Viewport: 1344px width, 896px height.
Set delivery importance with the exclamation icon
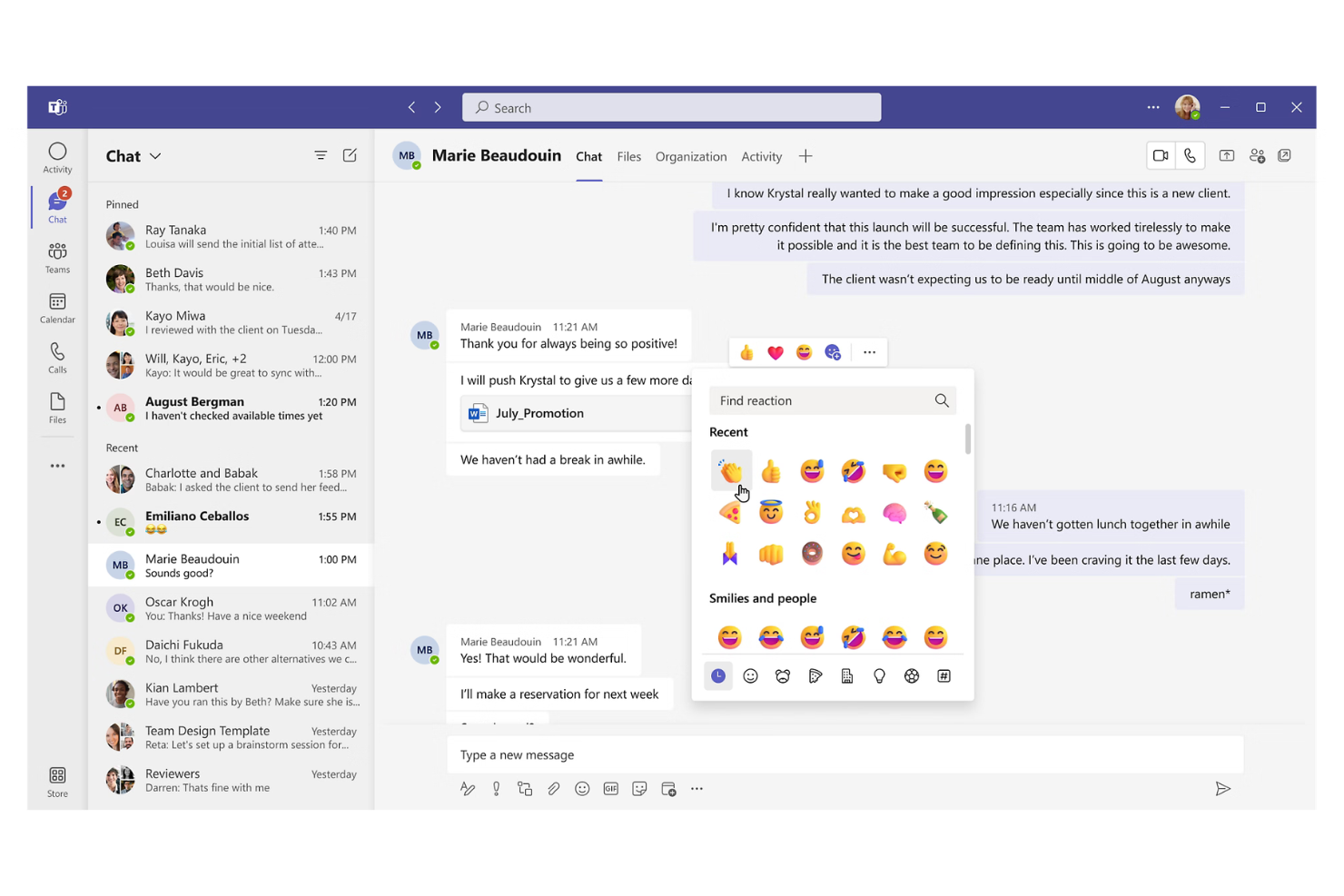[x=496, y=789]
